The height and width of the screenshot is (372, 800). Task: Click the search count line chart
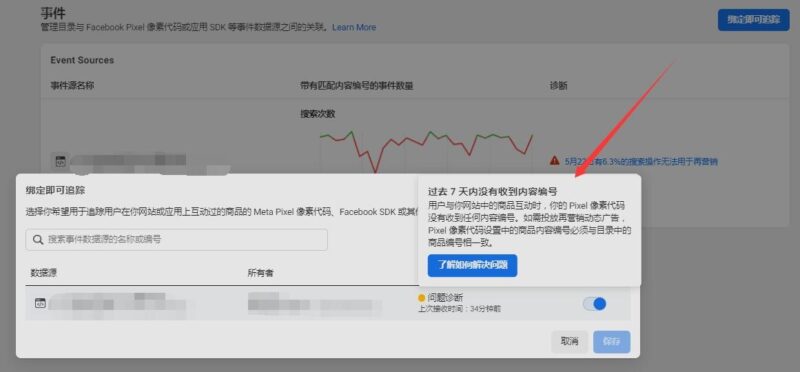point(426,151)
